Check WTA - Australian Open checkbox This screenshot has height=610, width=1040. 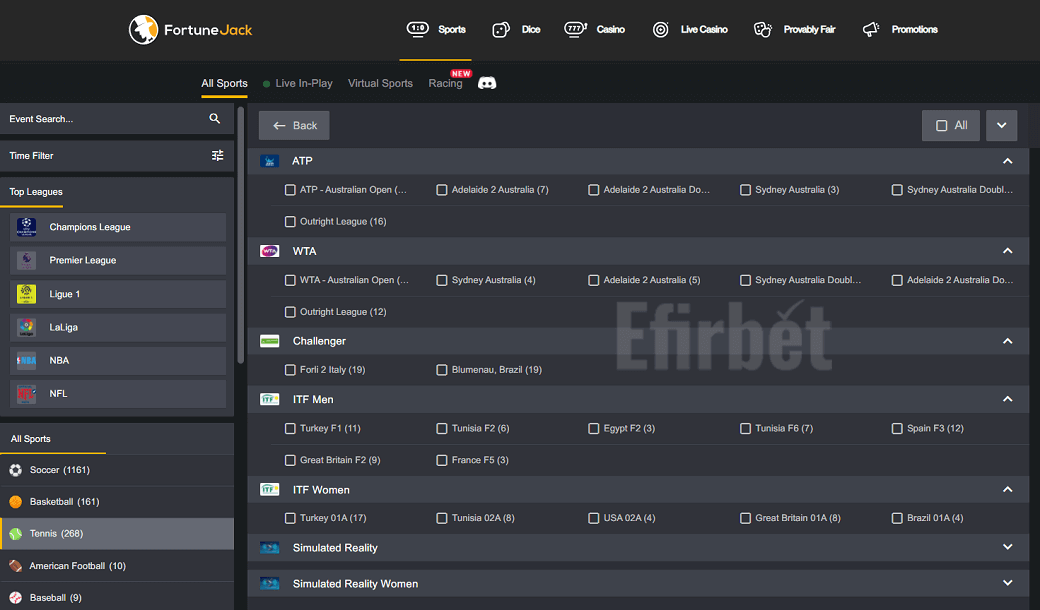[x=290, y=280]
